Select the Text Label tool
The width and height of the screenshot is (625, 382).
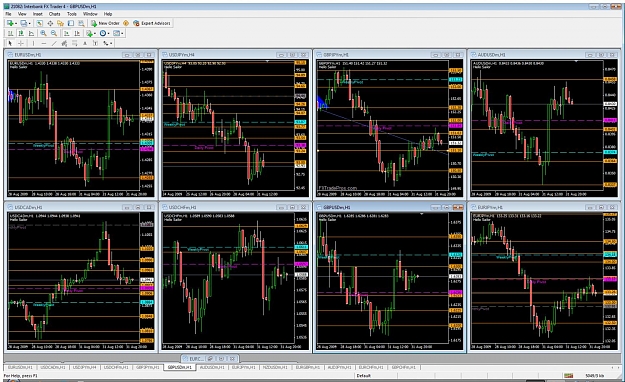(x=95, y=43)
